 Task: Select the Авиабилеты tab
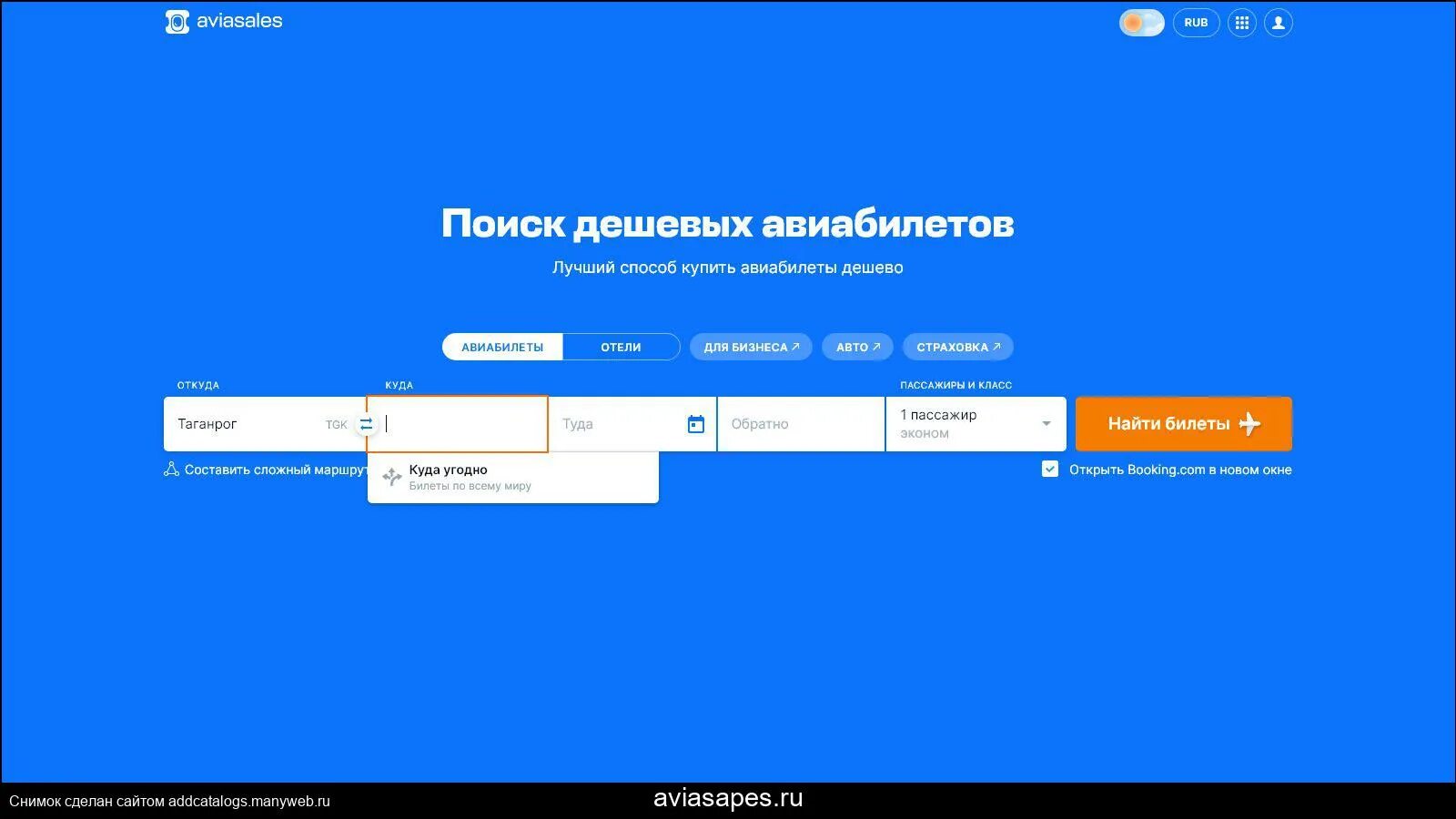coord(502,347)
